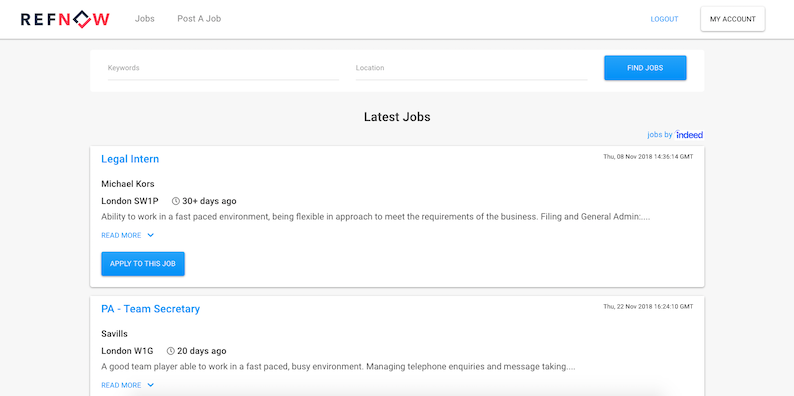794x396 pixels.
Task: Click the clock icon beside 30+ days ago
Action: [x=176, y=201]
